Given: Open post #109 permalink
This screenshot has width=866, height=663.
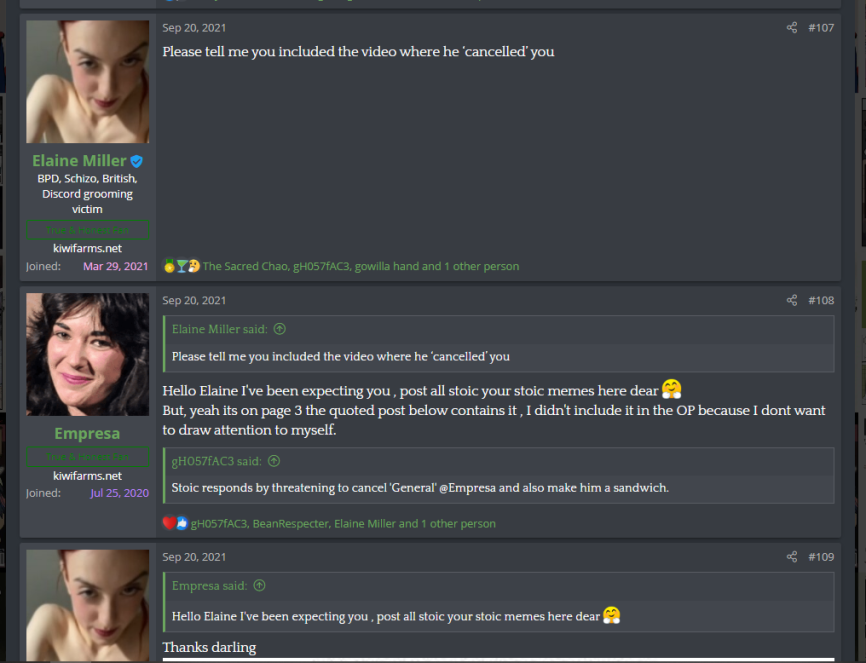Looking at the screenshot, I should point(821,557).
